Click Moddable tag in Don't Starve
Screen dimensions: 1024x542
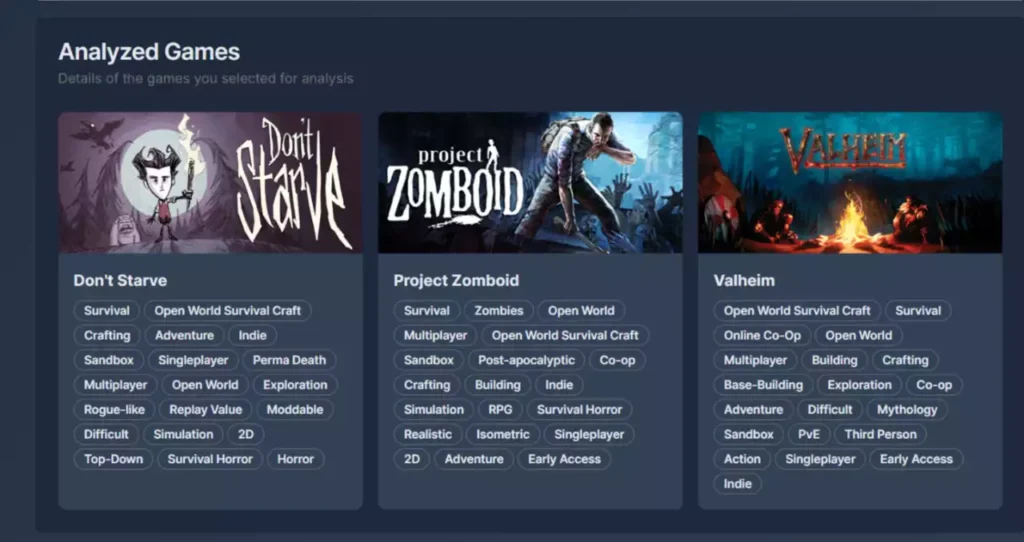tap(295, 409)
